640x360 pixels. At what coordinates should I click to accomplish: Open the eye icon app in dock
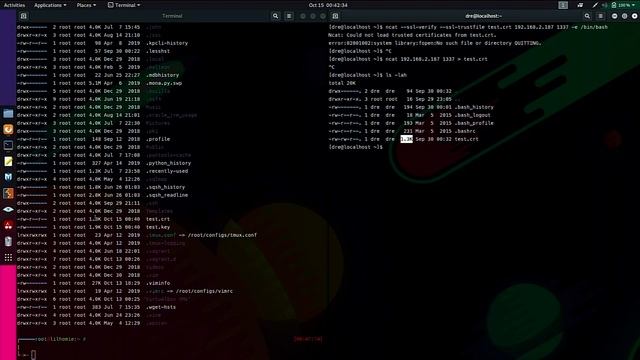[8, 209]
